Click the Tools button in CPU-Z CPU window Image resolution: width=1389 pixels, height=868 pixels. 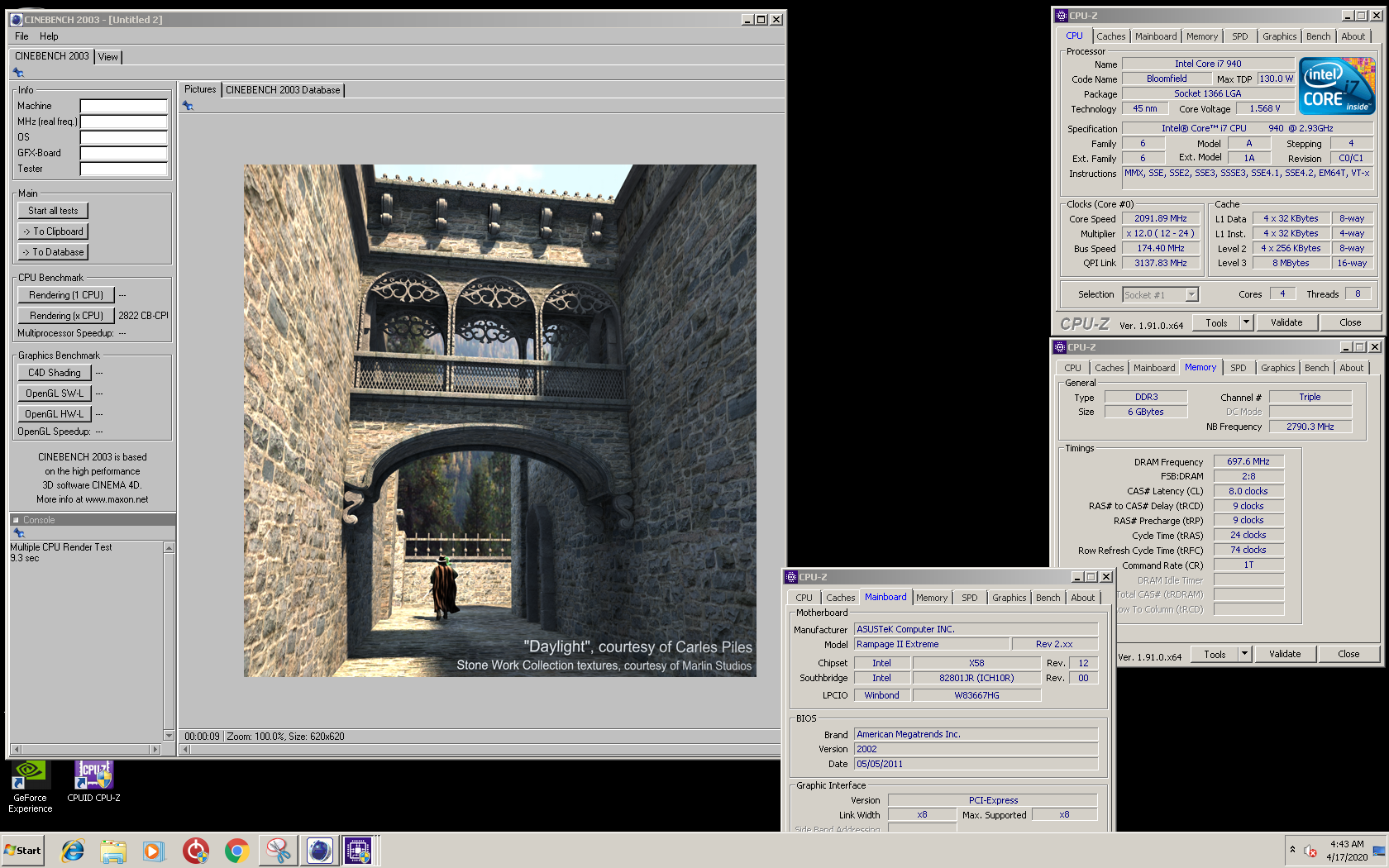click(1216, 322)
